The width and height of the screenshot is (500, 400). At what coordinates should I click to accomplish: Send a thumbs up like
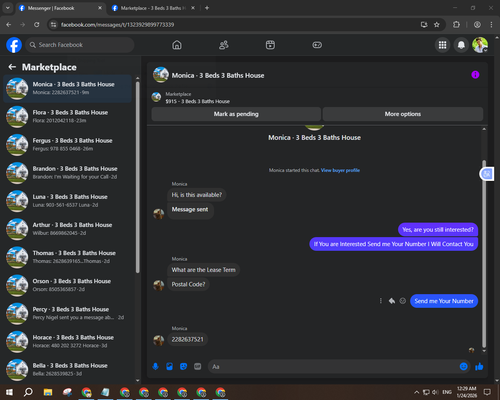tap(479, 367)
